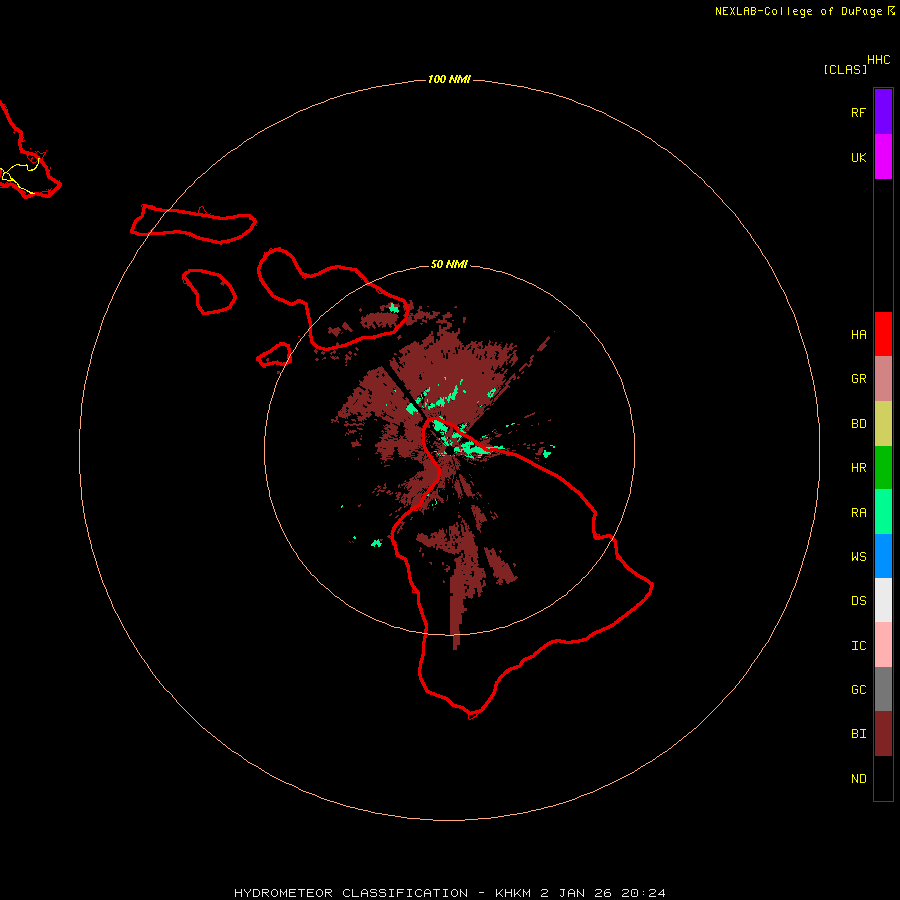Click the 50 NMI range ring label

(449, 264)
